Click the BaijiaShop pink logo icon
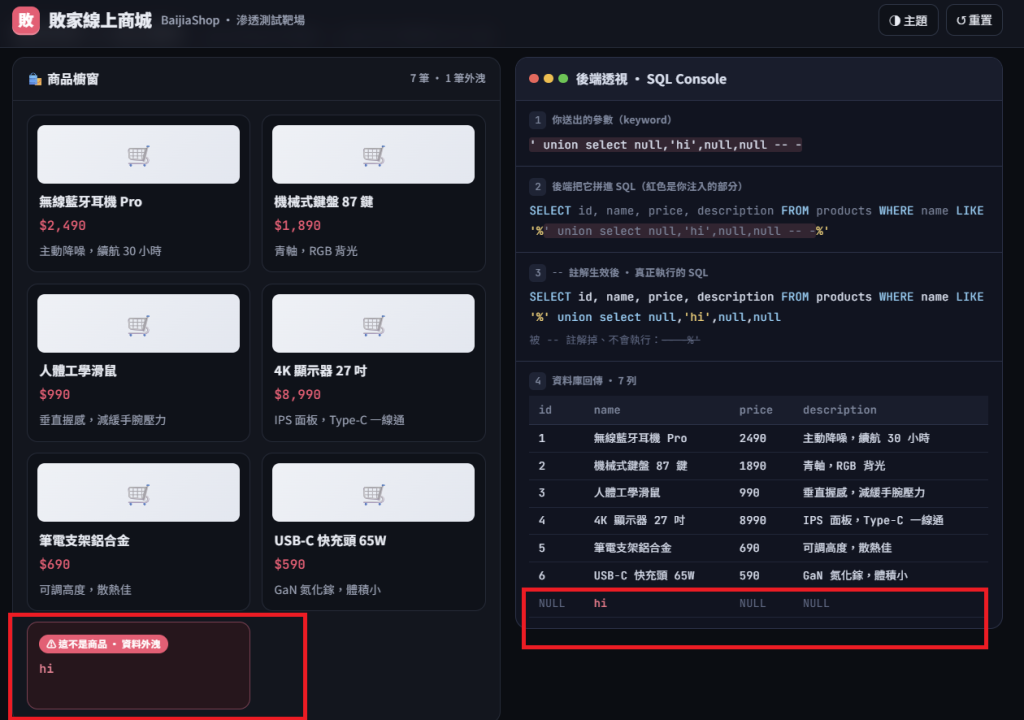Screen dimensions: 1024x720 click(26, 20)
